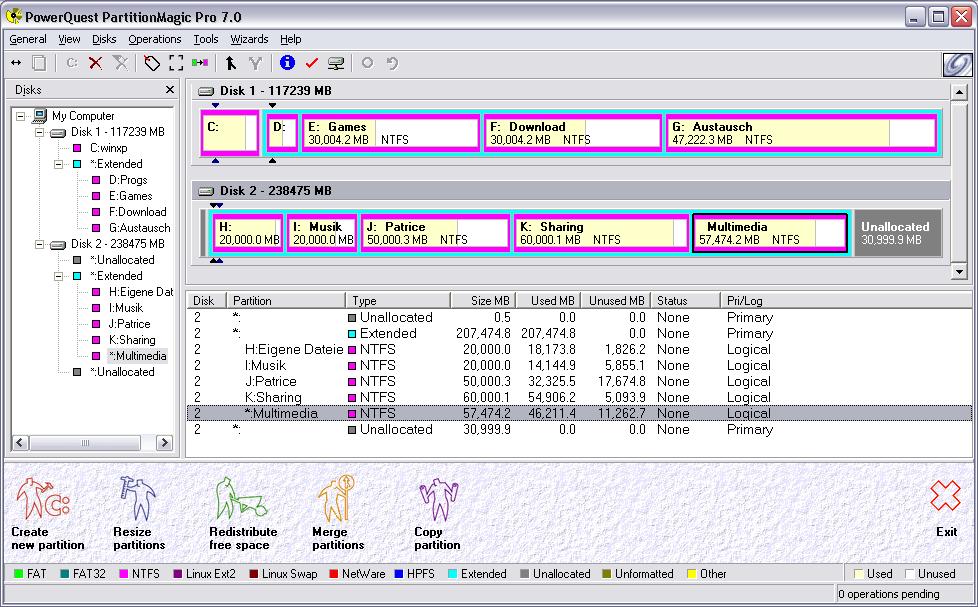Viewport: 978px width, 607px height.
Task: Select the K: Sharing partition block
Action: coord(601,233)
